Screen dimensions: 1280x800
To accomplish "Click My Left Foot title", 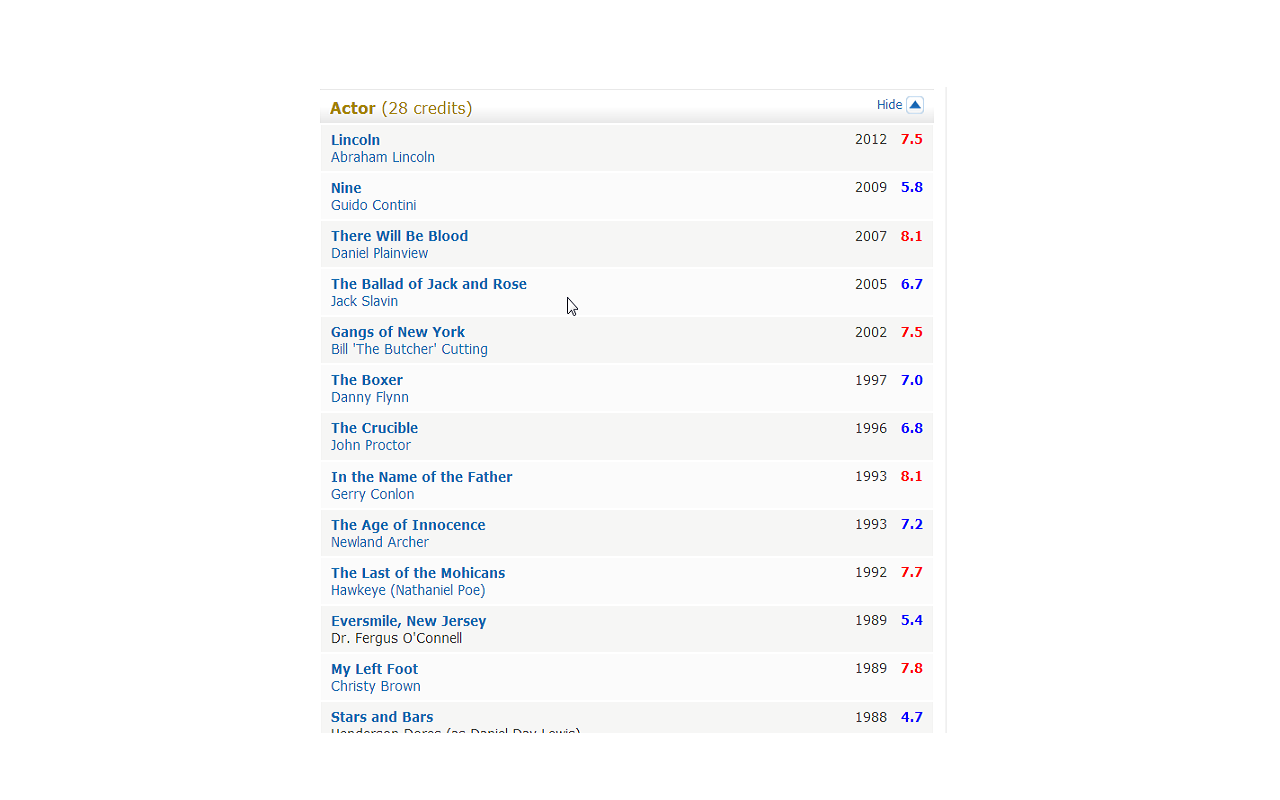I will (x=375, y=669).
